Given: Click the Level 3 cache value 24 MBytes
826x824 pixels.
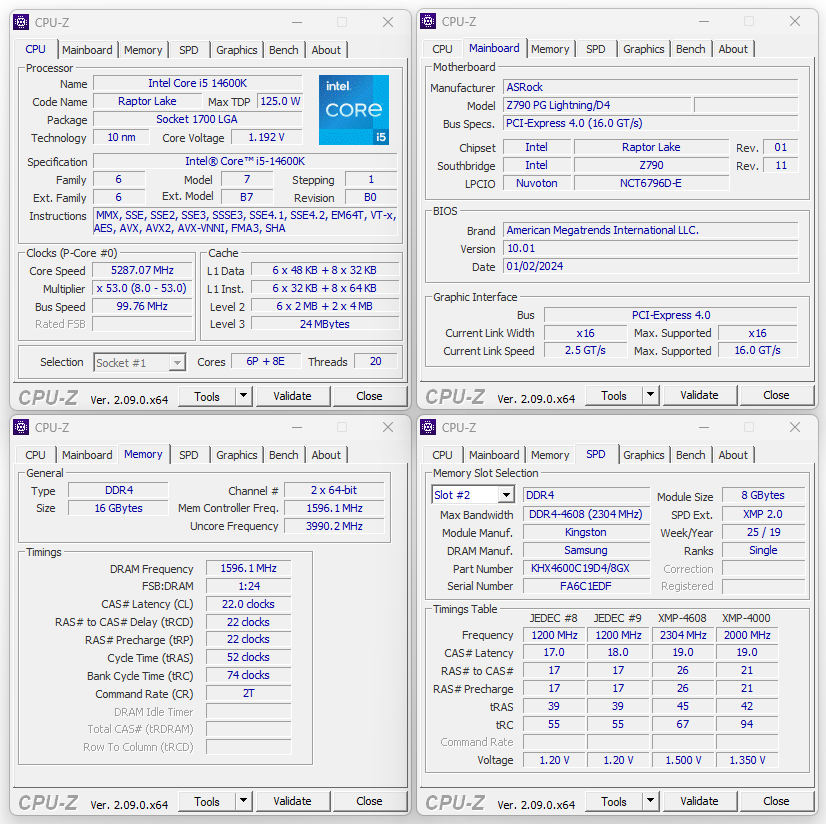Looking at the screenshot, I should (324, 324).
